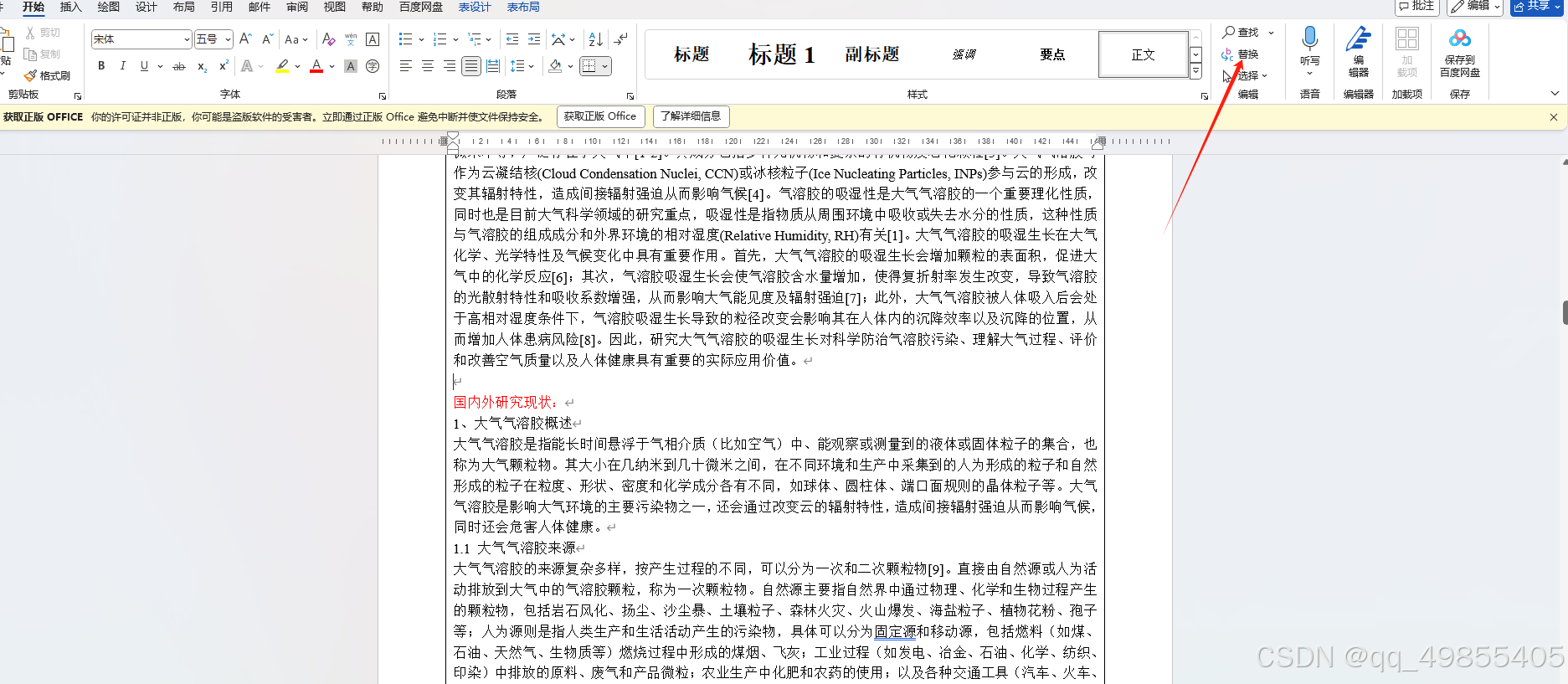
Task: Apply multilevel list
Action: coord(474,39)
